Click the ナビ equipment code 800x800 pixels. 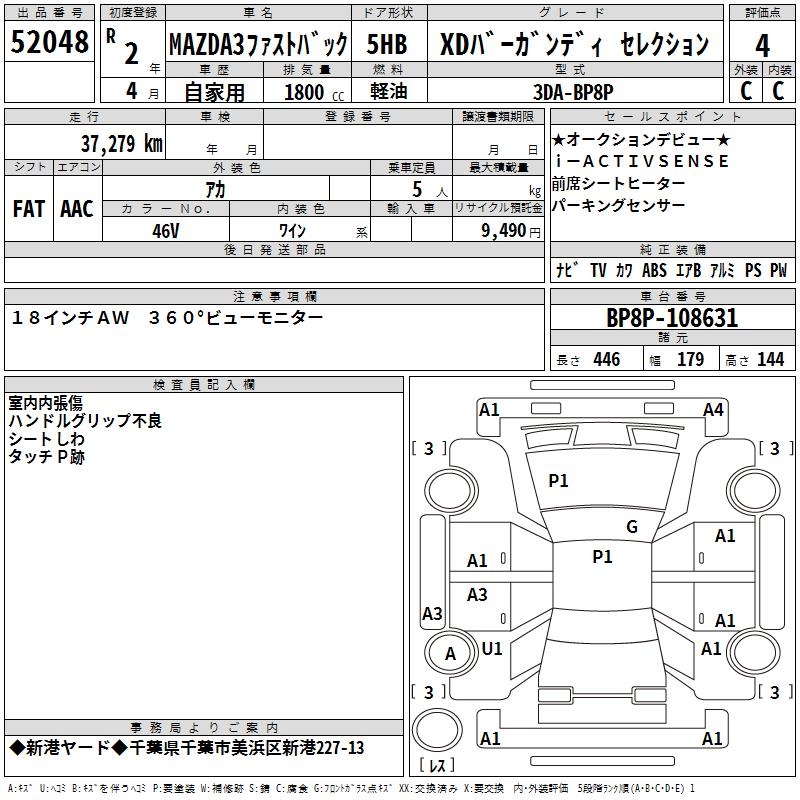566,271
